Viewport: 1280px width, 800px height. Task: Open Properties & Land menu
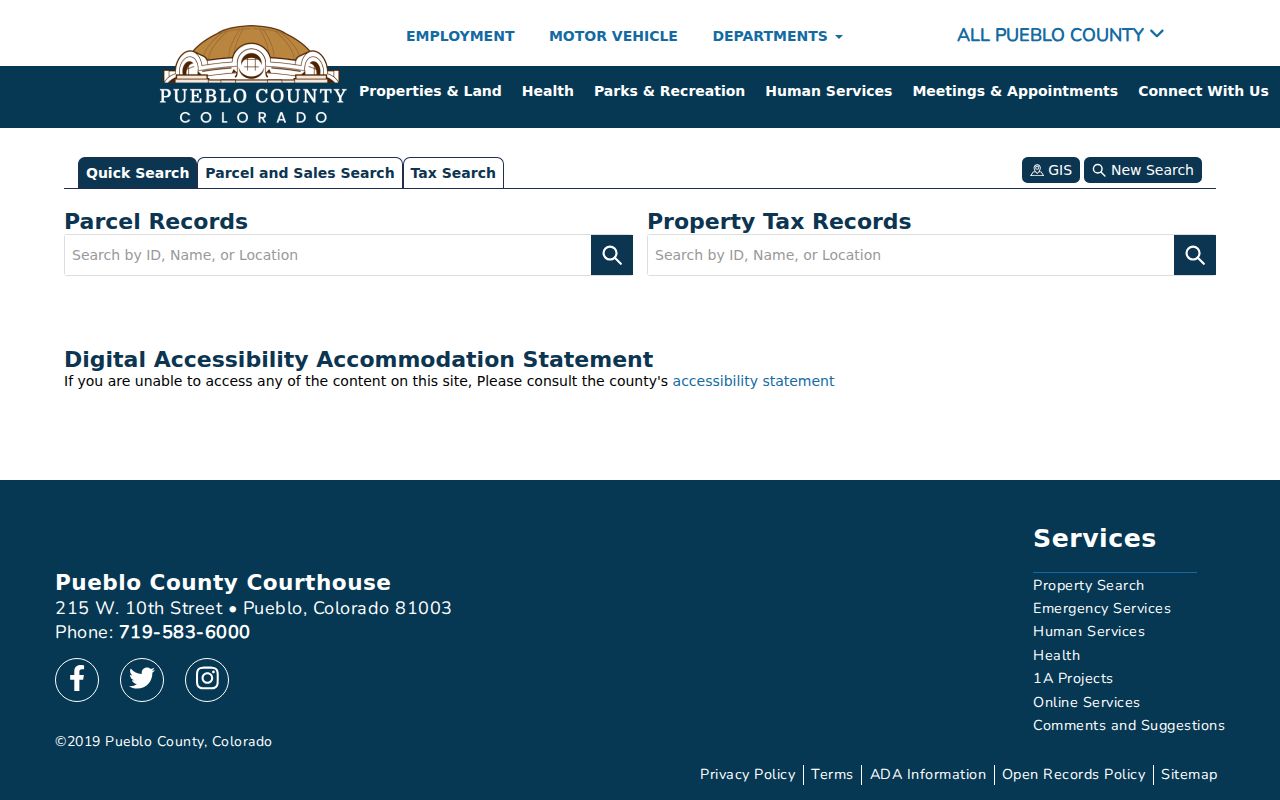[x=430, y=91]
